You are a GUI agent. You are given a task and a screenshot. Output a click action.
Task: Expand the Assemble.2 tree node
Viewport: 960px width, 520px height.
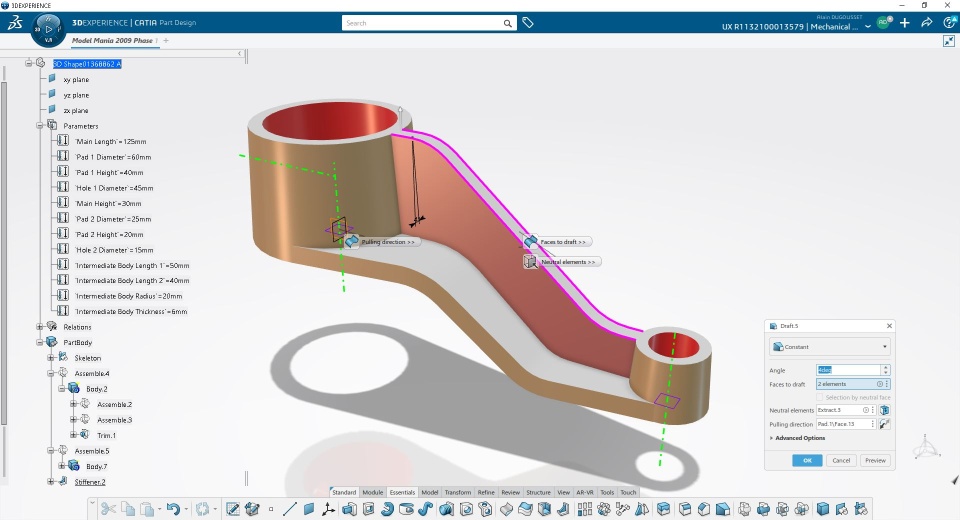coord(73,404)
